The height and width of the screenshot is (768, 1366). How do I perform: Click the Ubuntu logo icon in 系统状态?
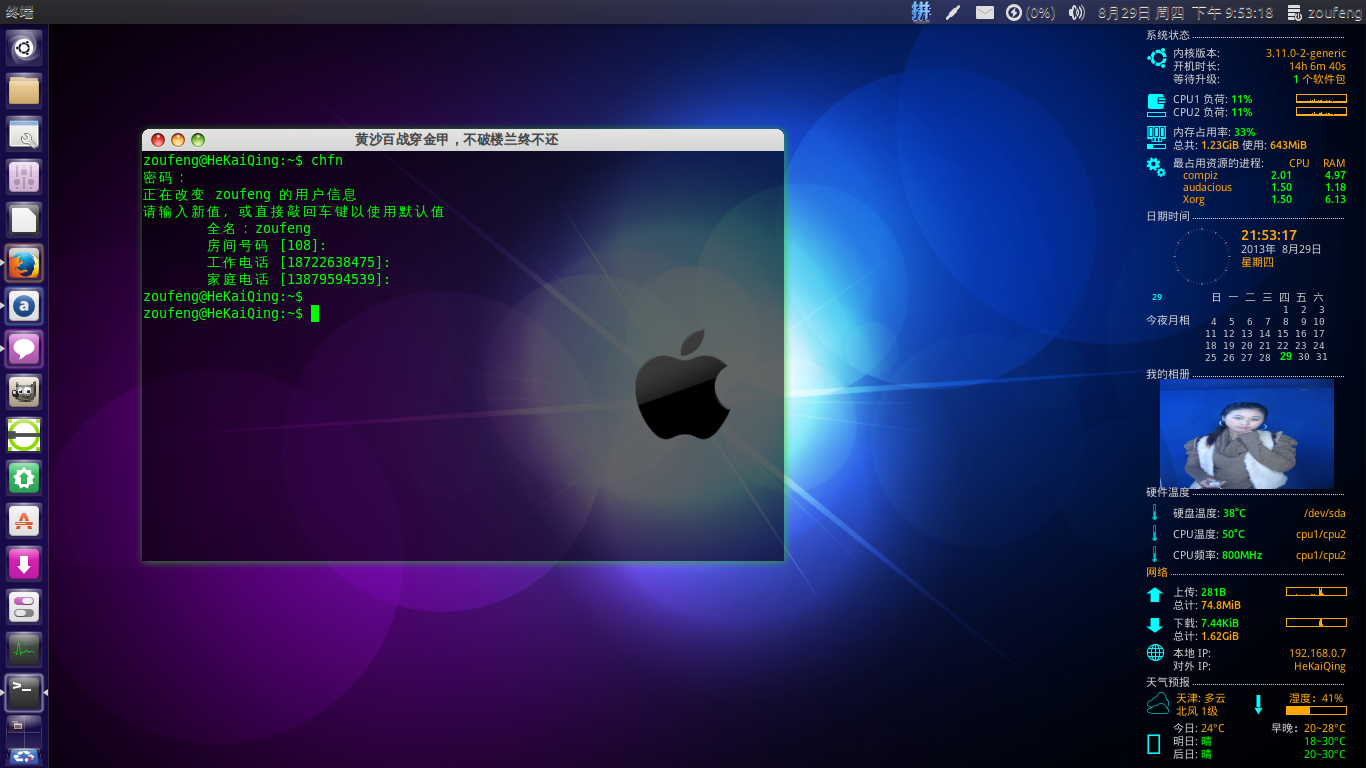point(1157,58)
